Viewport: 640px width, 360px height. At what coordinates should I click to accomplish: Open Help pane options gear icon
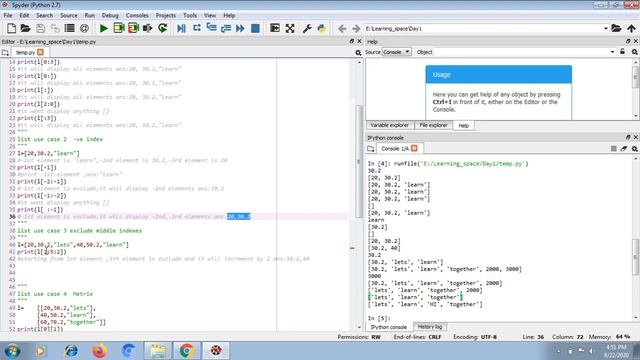635,52
